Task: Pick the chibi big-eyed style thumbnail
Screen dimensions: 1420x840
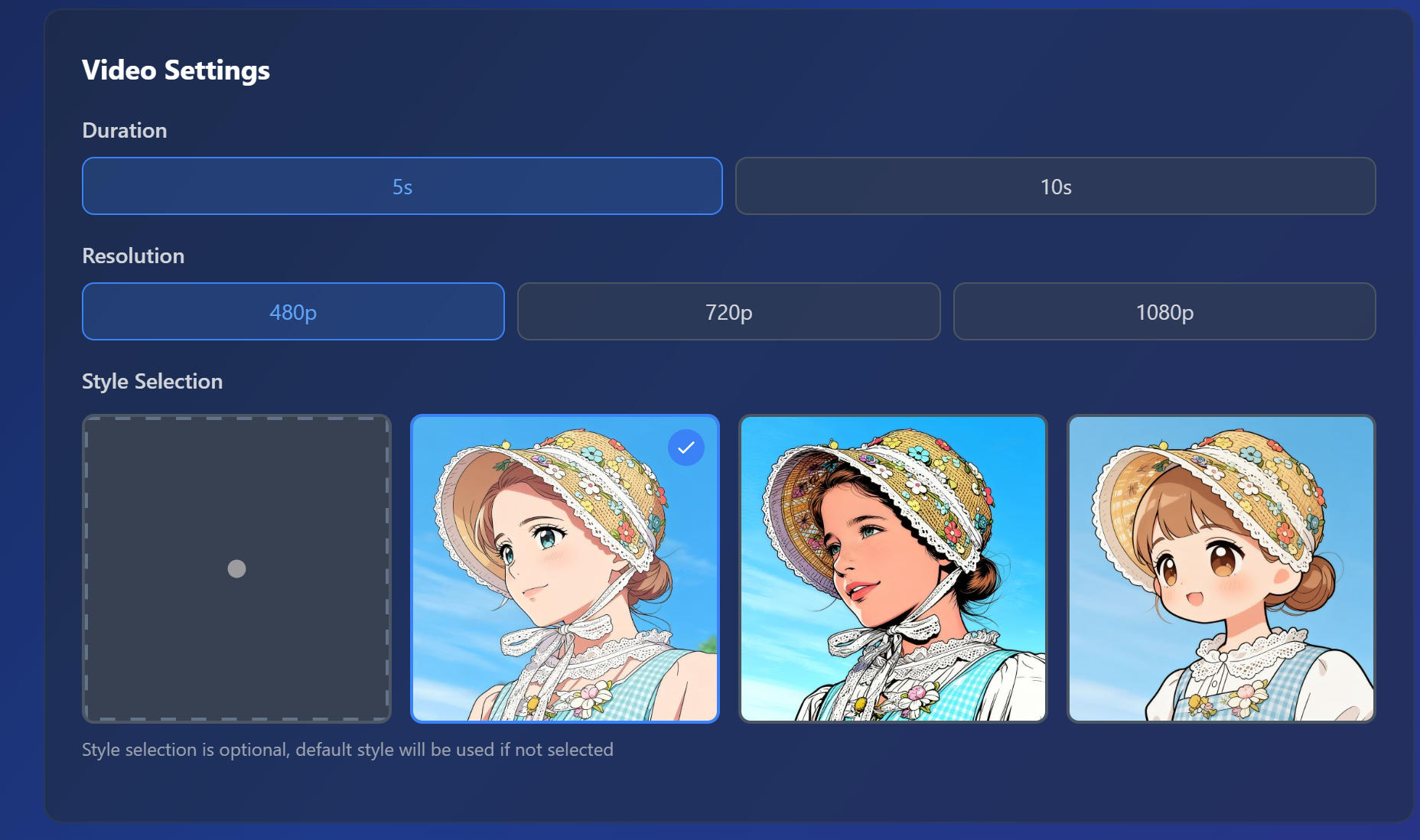Action: [x=1221, y=568]
